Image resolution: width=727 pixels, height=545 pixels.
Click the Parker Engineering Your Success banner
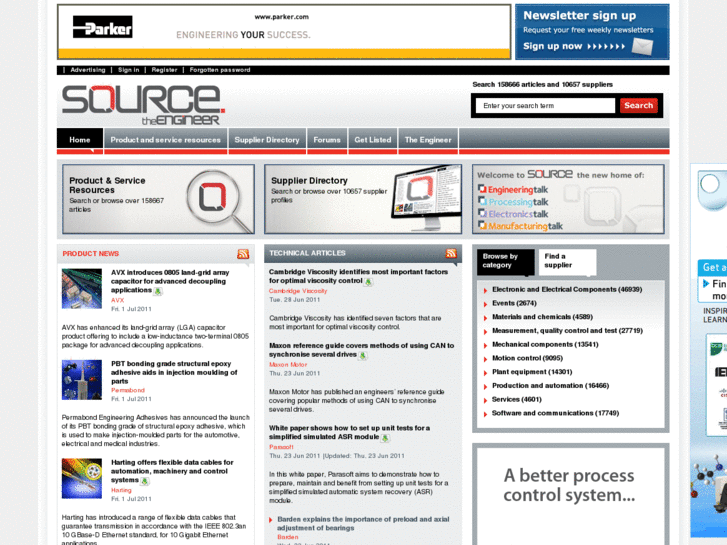coord(284,32)
